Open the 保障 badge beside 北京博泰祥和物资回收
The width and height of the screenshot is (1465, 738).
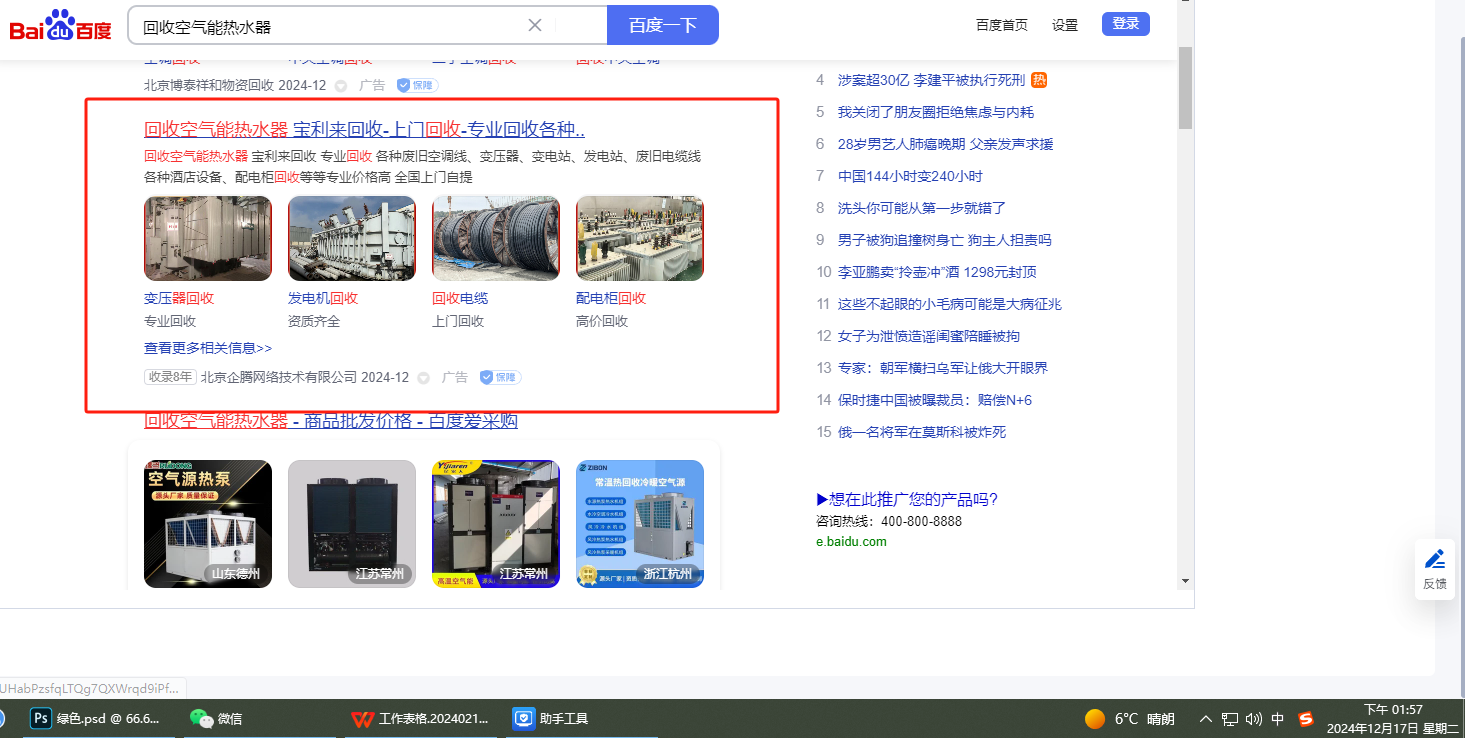pos(417,86)
